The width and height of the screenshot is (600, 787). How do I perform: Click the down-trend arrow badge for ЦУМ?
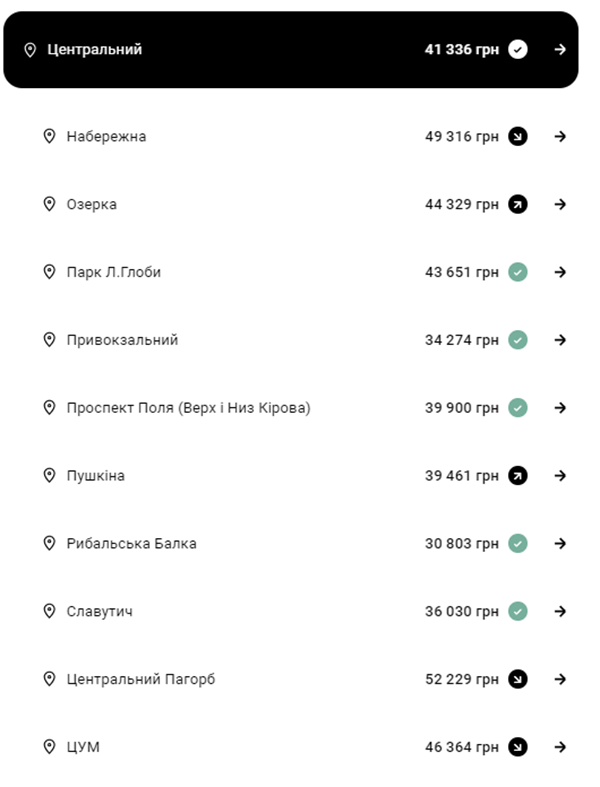pyautogui.click(x=517, y=747)
